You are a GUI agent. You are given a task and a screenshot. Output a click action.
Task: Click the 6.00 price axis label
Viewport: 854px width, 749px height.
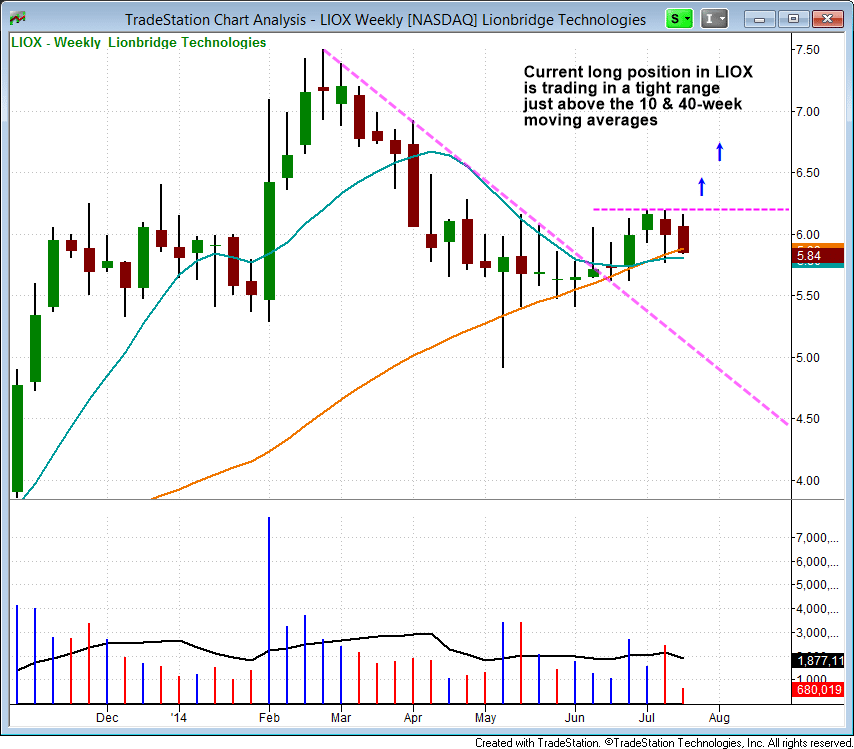807,235
